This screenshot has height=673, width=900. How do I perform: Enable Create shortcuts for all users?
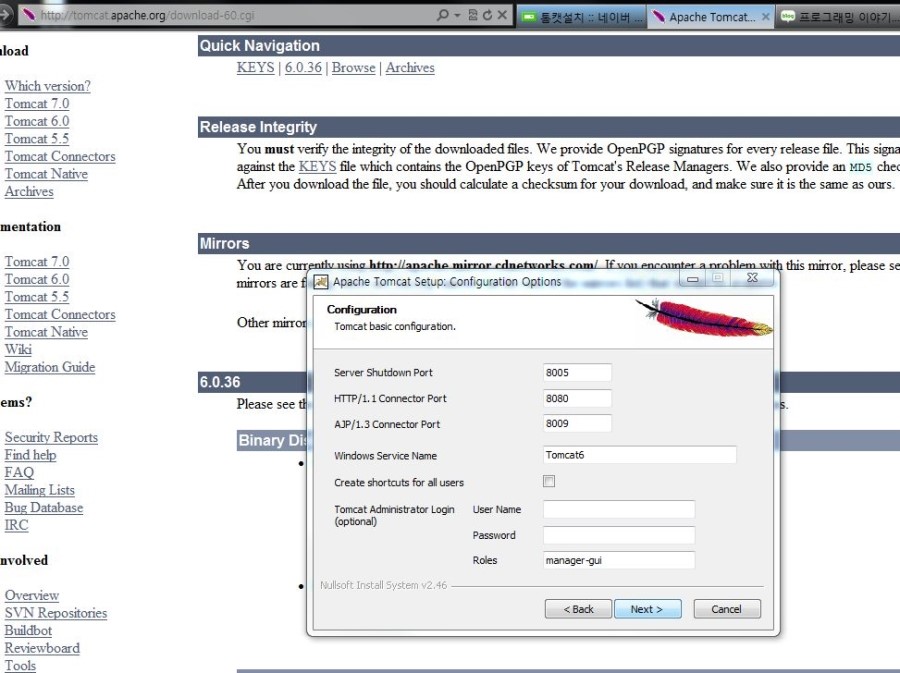tap(549, 481)
